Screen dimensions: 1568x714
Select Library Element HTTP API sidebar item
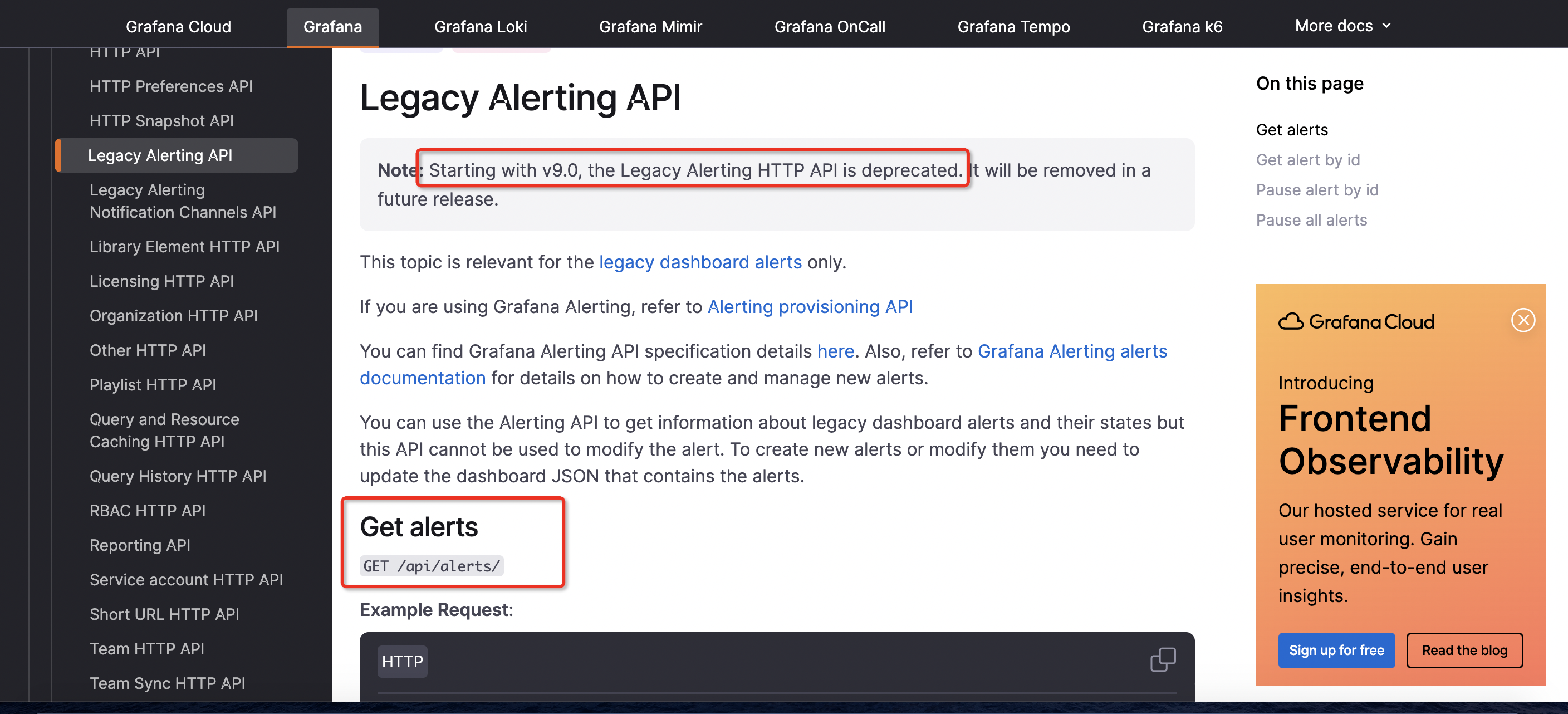point(184,247)
